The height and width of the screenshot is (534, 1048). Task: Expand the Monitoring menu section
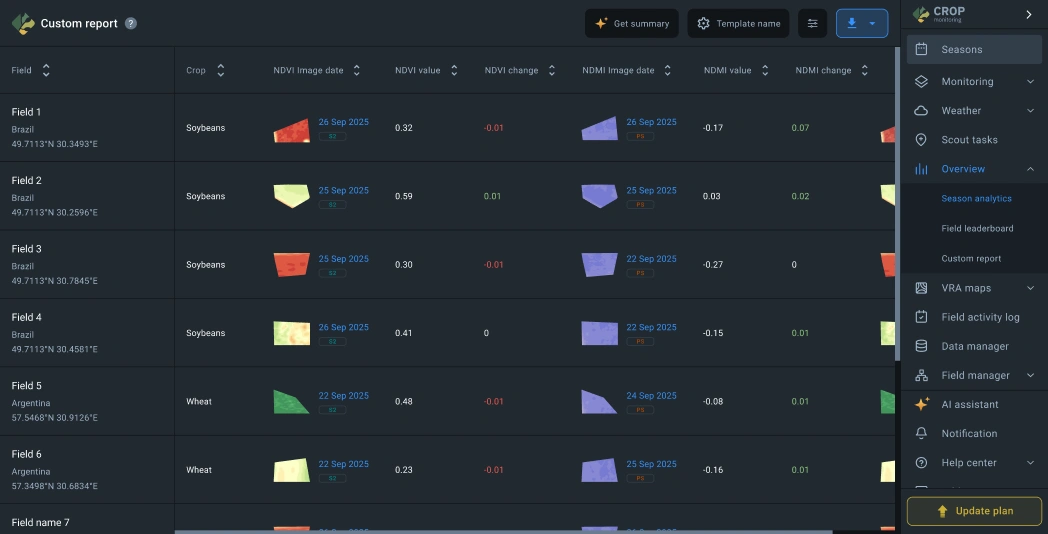tap(1030, 82)
